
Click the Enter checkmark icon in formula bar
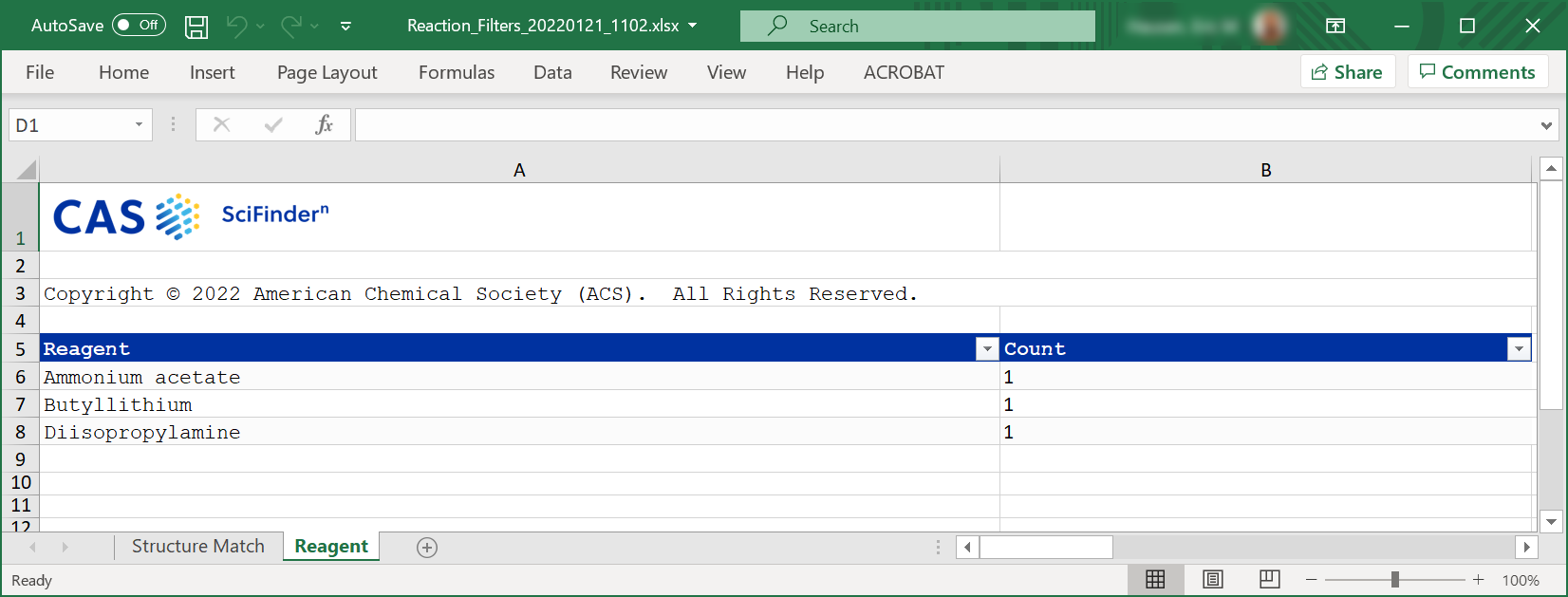pos(273,124)
